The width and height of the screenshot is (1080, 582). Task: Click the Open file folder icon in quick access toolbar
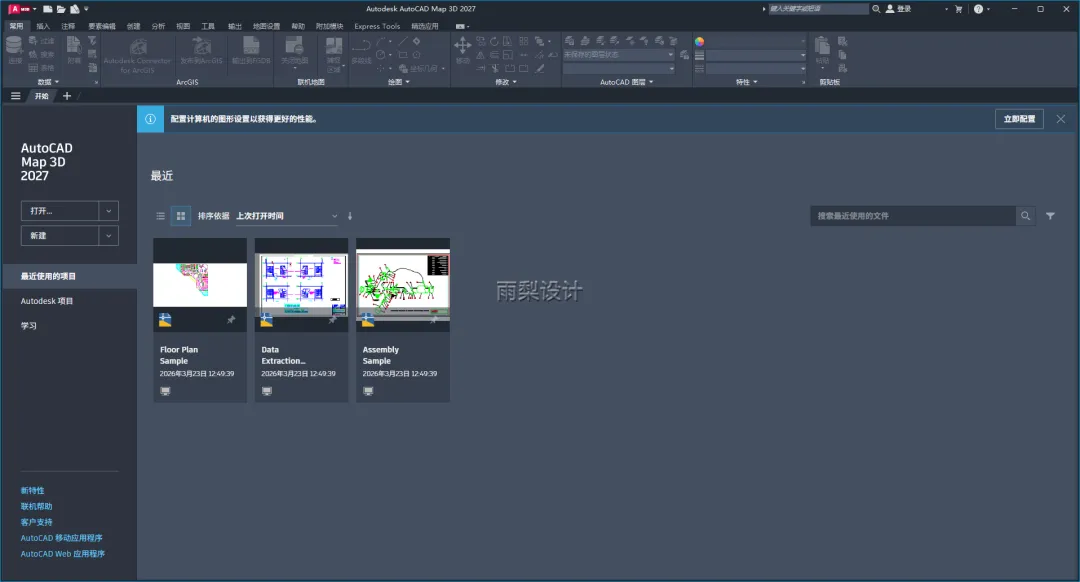point(61,9)
